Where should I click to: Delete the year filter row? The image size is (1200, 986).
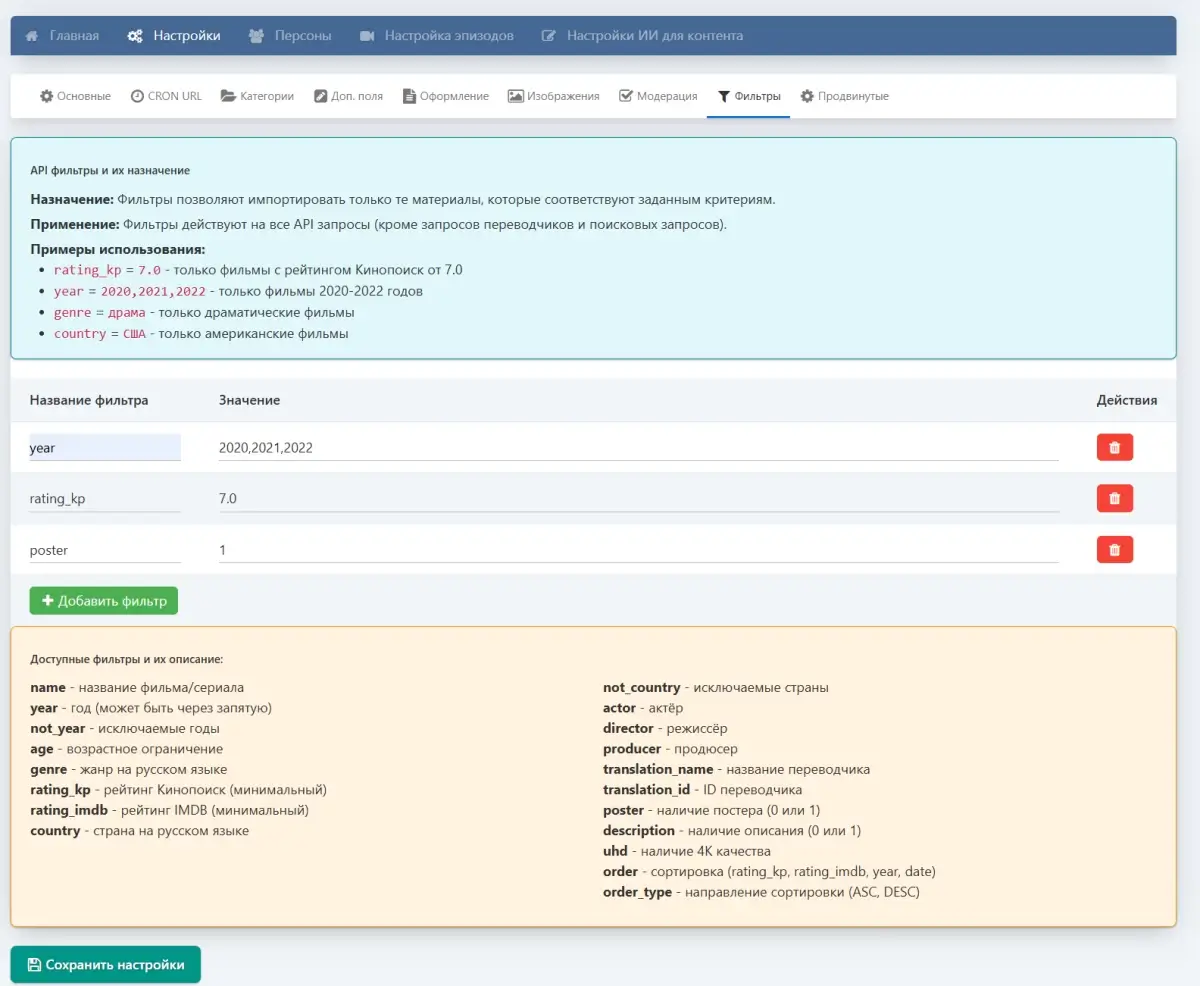coord(1114,447)
